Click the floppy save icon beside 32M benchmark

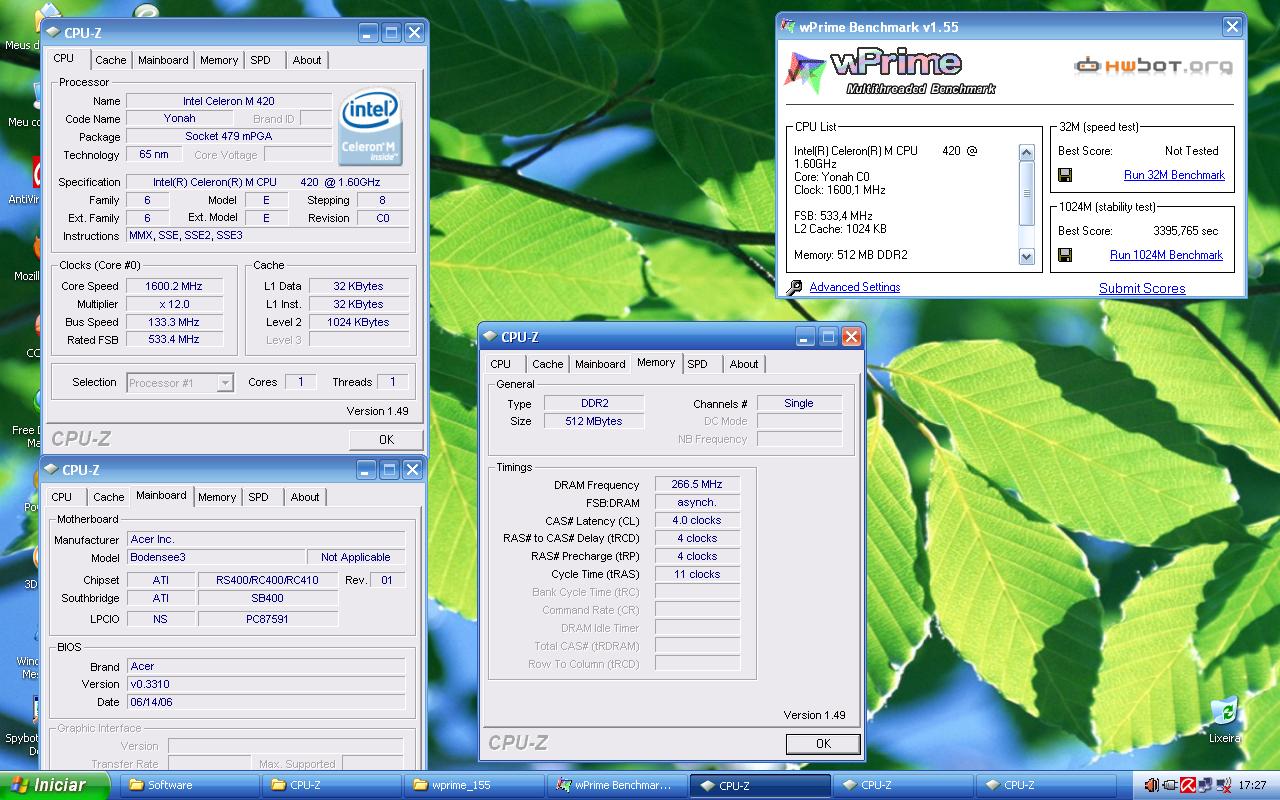[x=1065, y=175]
